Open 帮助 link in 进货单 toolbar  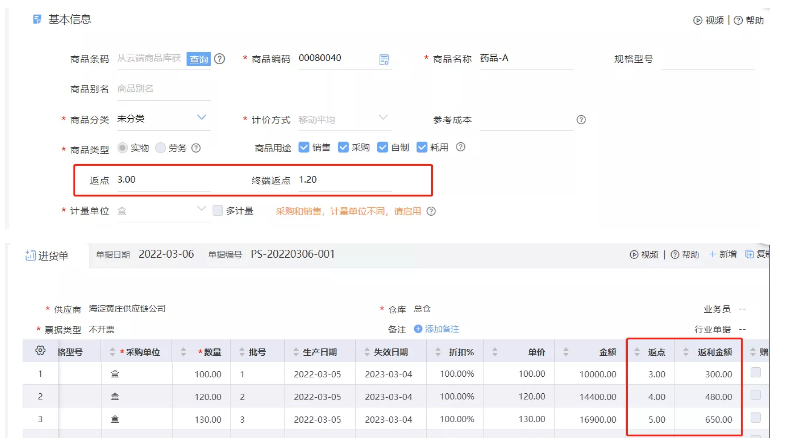click(x=685, y=255)
